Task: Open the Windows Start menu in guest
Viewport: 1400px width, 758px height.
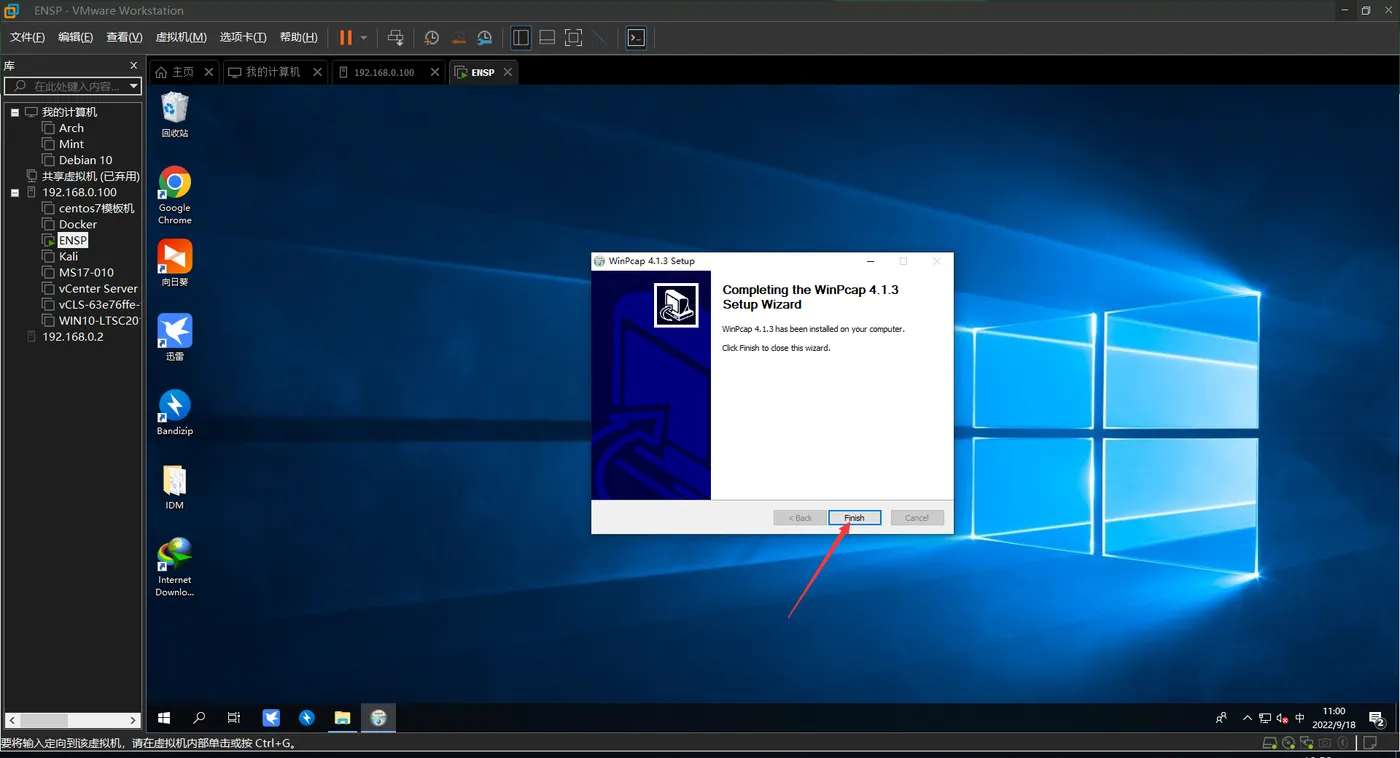Action: (165, 717)
